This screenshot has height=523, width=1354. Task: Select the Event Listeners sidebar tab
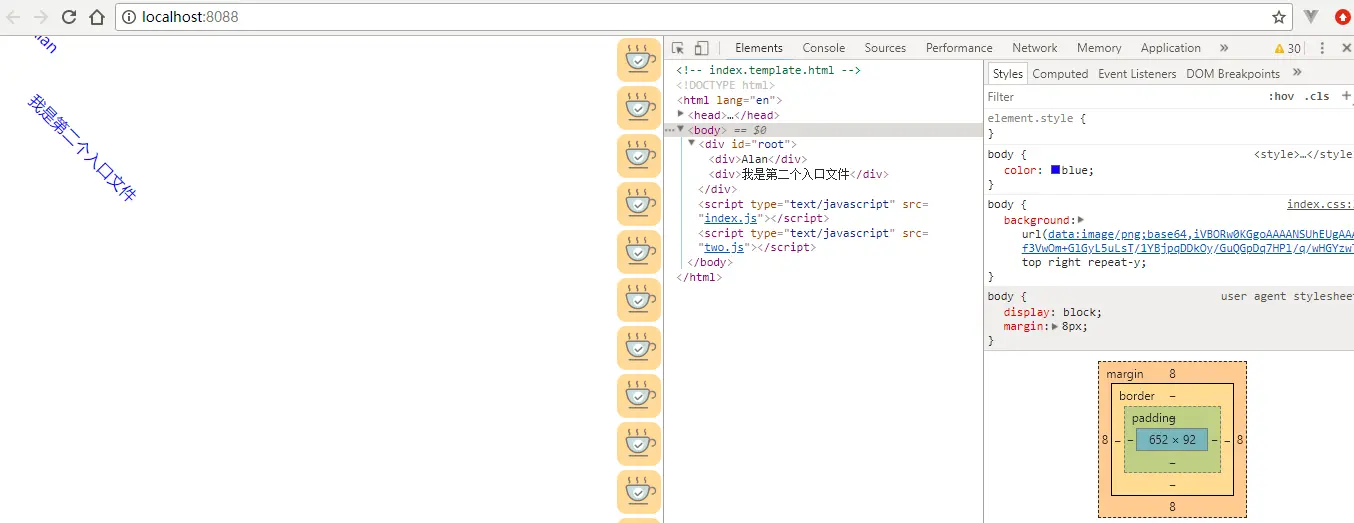pos(1137,74)
